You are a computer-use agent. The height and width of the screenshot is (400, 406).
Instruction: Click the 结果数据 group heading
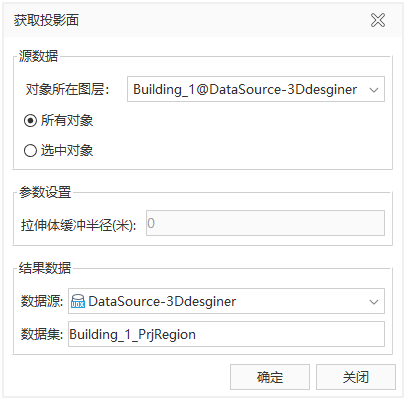pos(45,268)
